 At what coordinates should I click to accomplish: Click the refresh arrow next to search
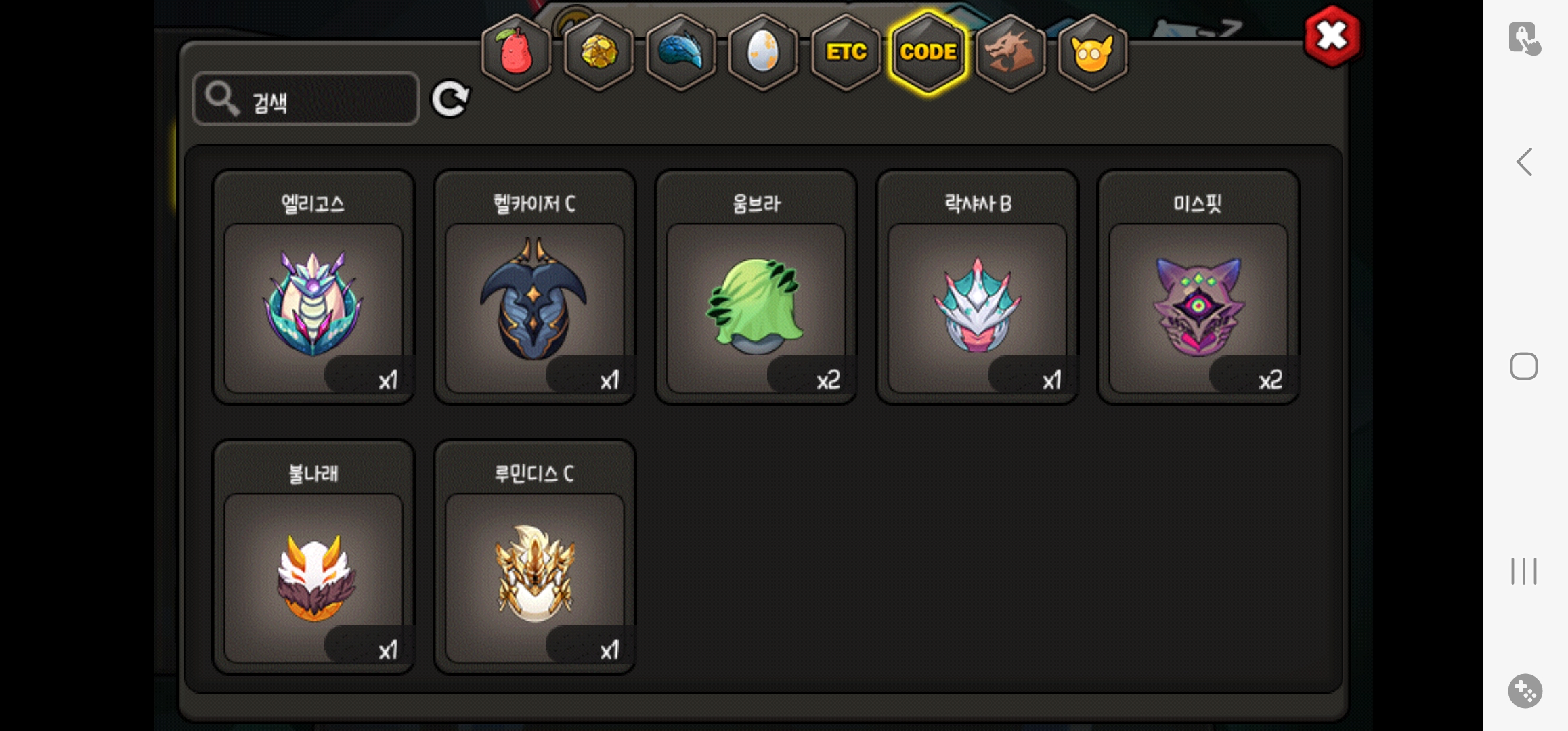pyautogui.click(x=450, y=99)
